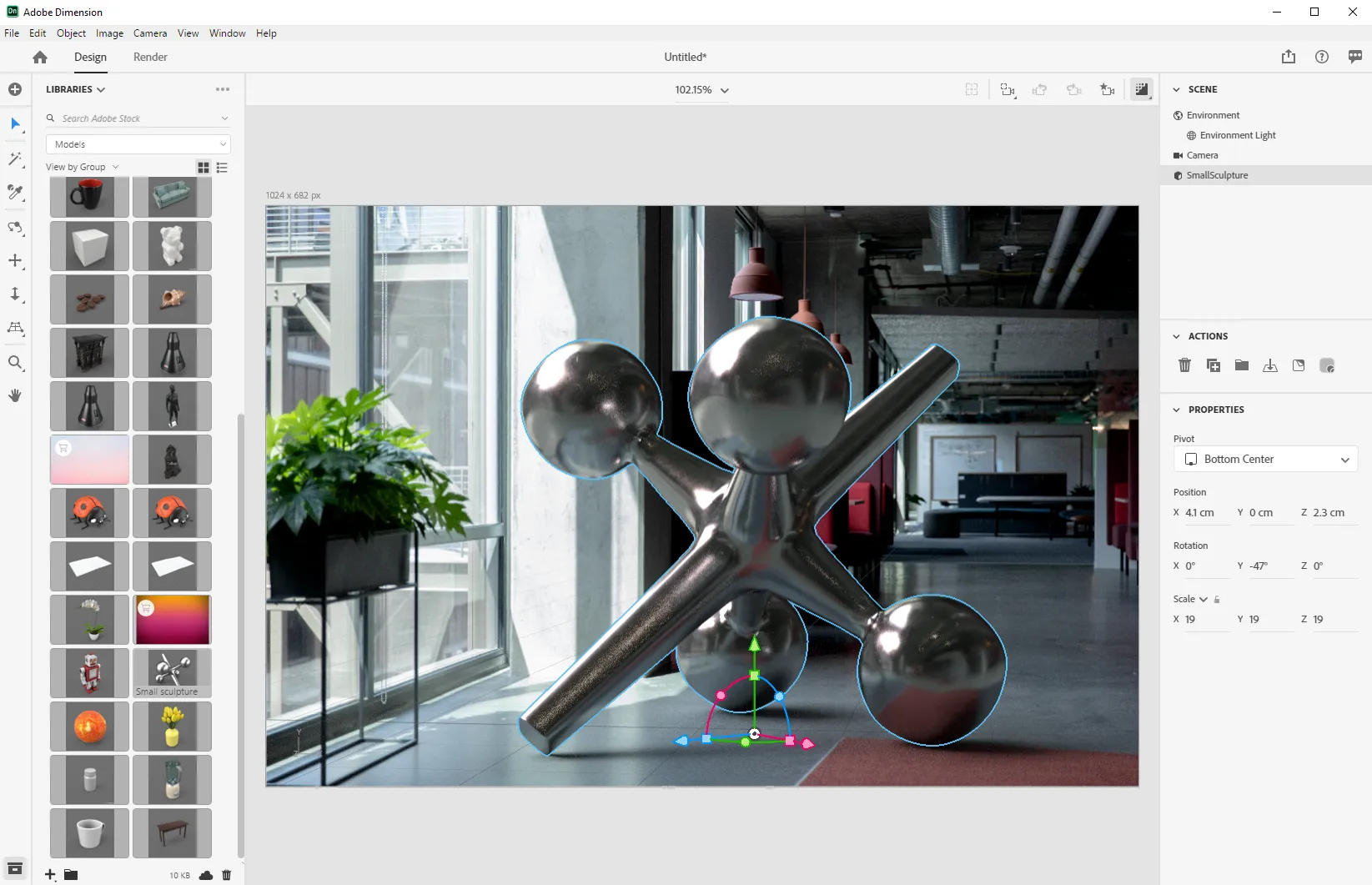
Task: Drop the object to the ground plane
Action: point(1270,365)
